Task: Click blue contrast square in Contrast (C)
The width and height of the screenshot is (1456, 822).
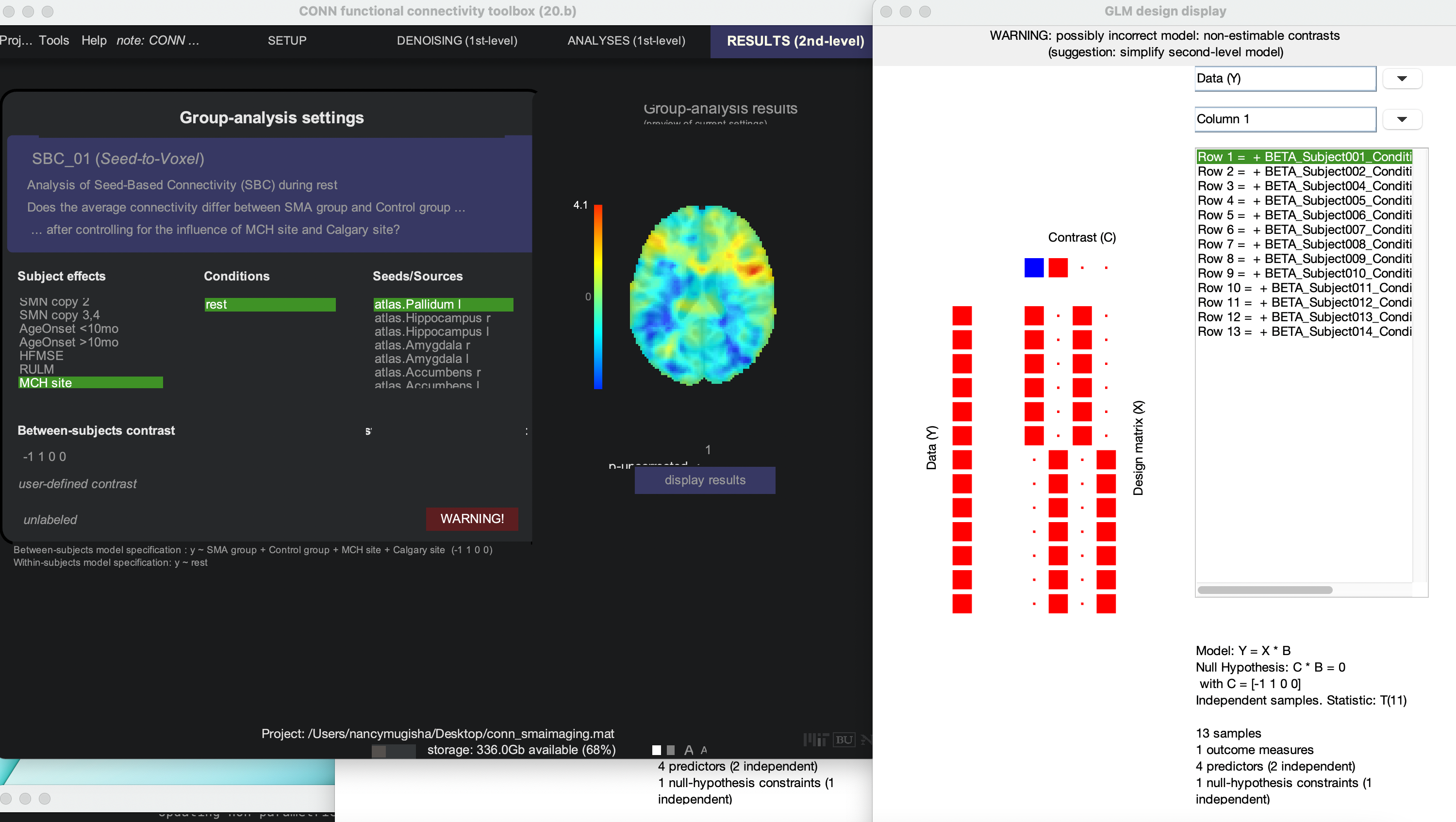Action: [x=1034, y=267]
